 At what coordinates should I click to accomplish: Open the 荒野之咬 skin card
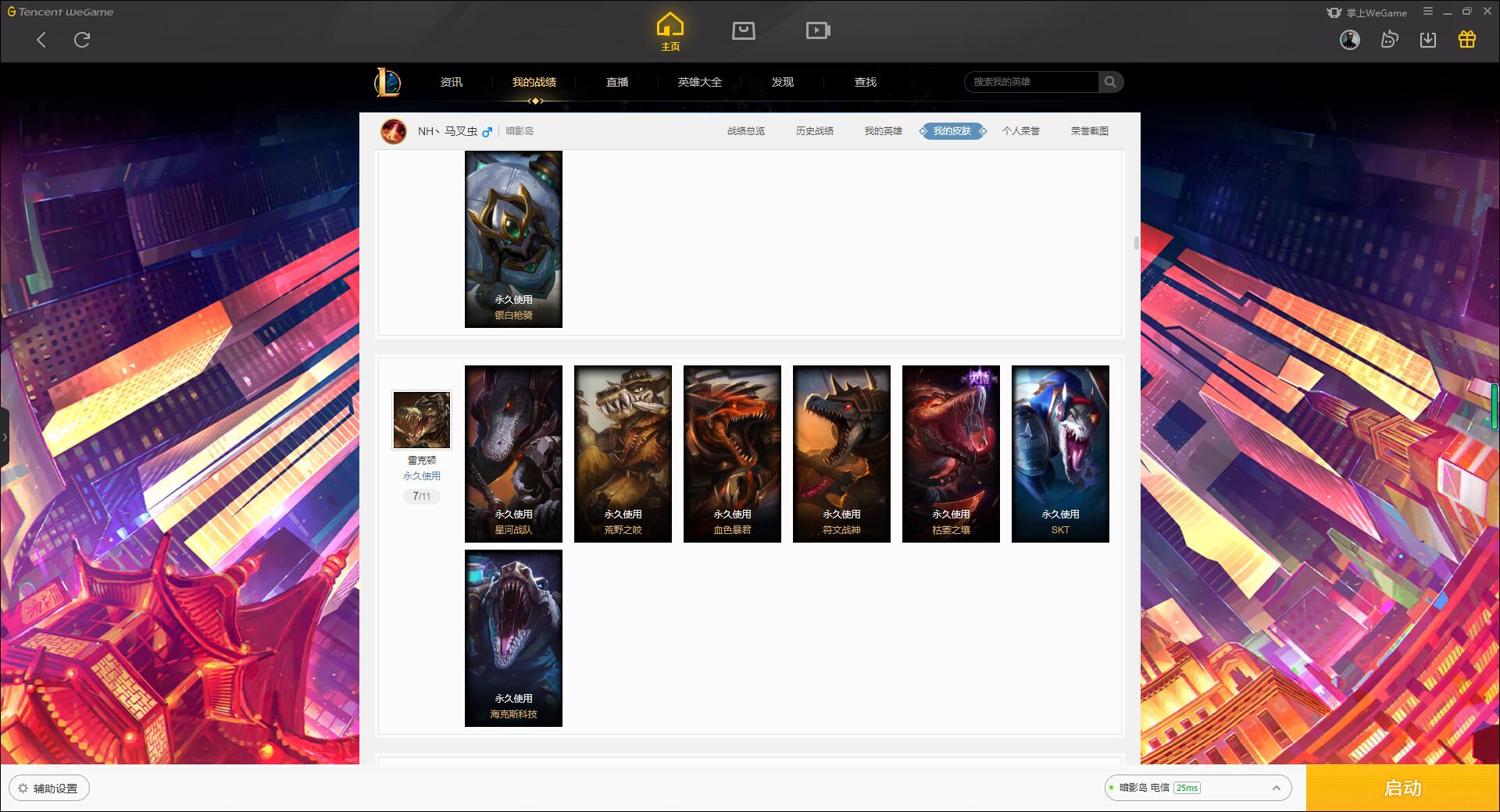tap(623, 454)
